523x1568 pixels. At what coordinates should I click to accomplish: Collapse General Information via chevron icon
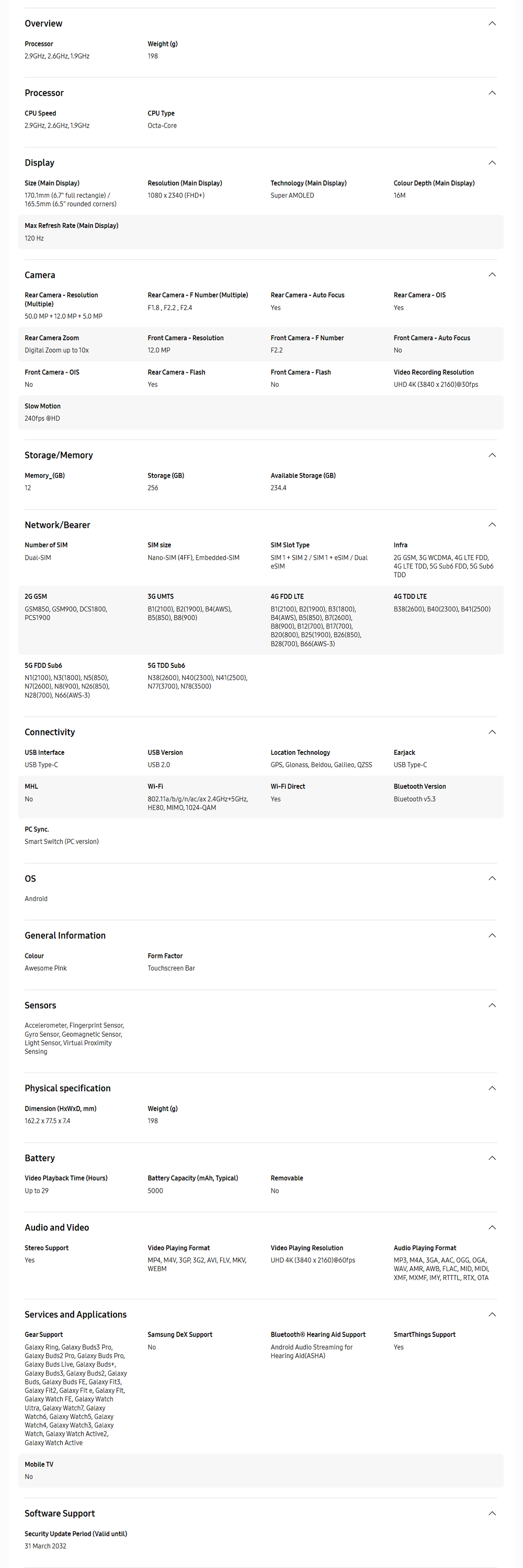tap(492, 936)
